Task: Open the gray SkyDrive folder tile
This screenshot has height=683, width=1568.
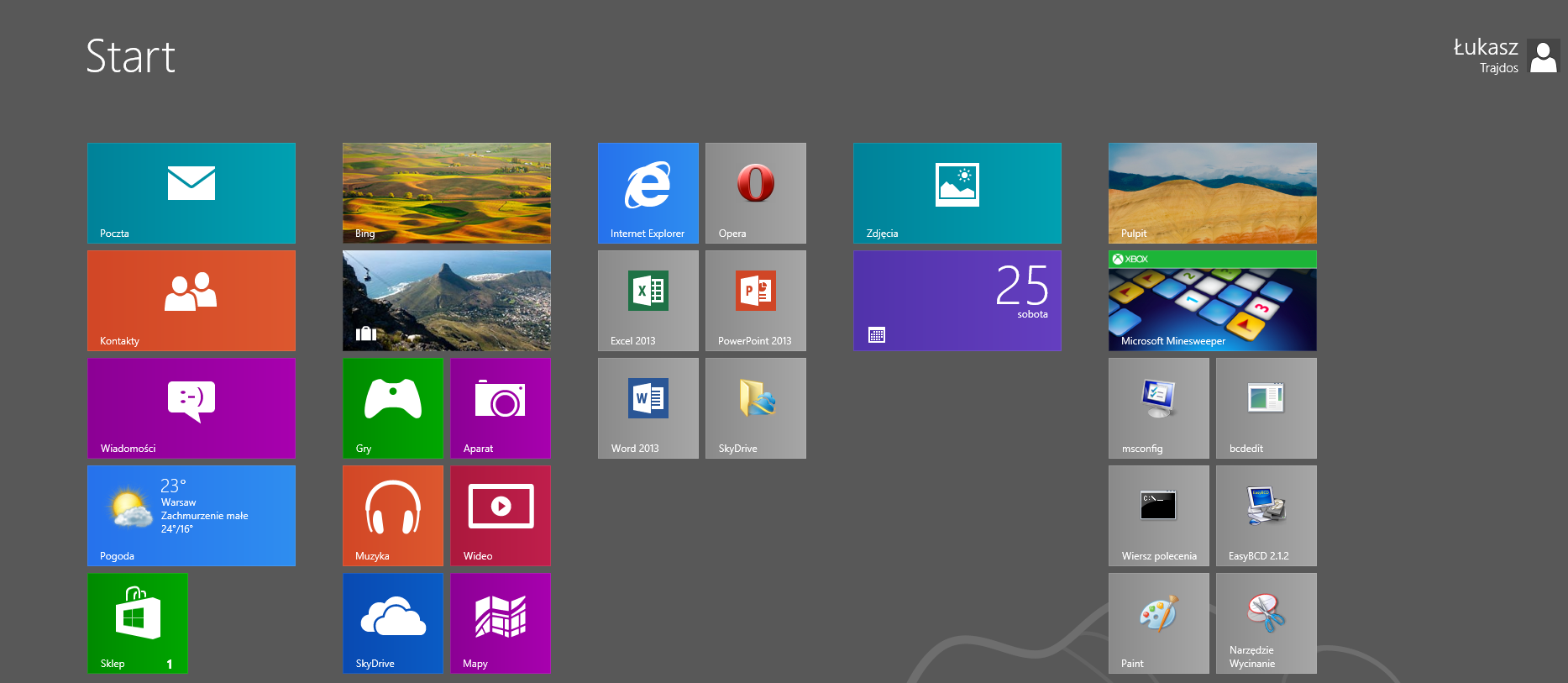Action: tap(756, 408)
